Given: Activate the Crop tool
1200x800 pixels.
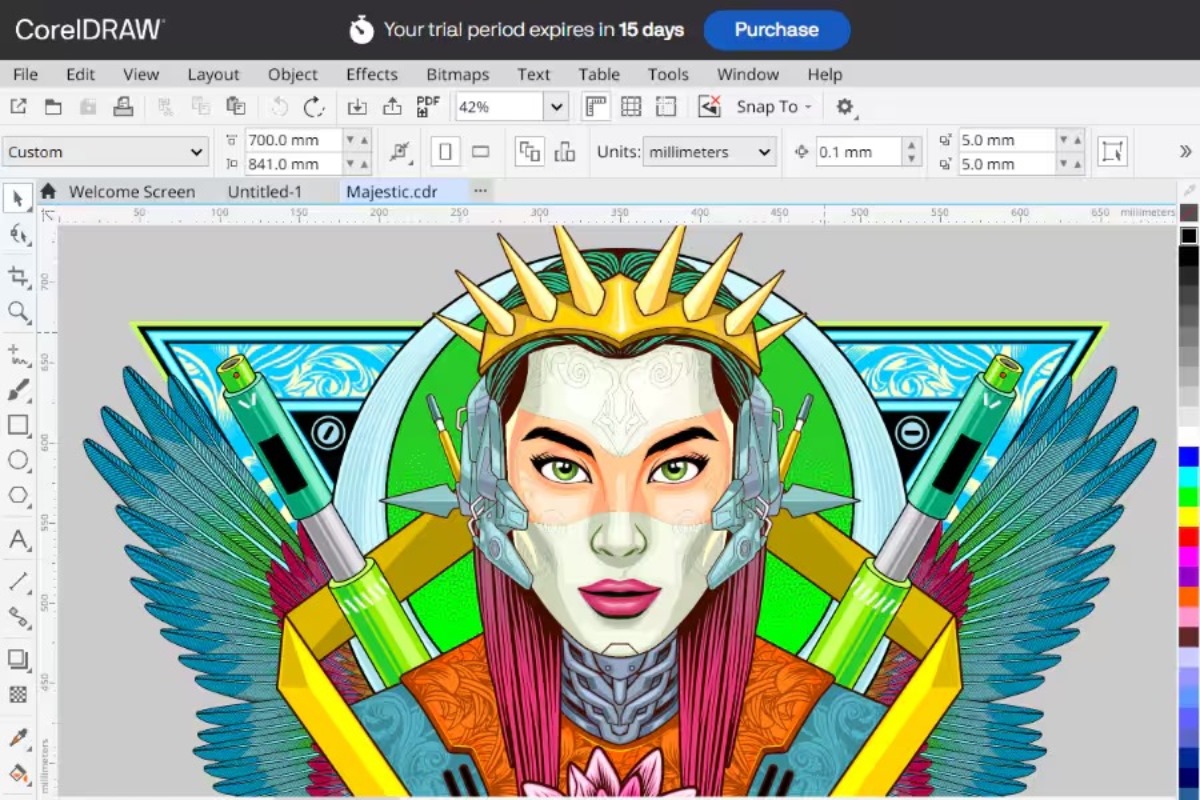Looking at the screenshot, I should (16, 273).
